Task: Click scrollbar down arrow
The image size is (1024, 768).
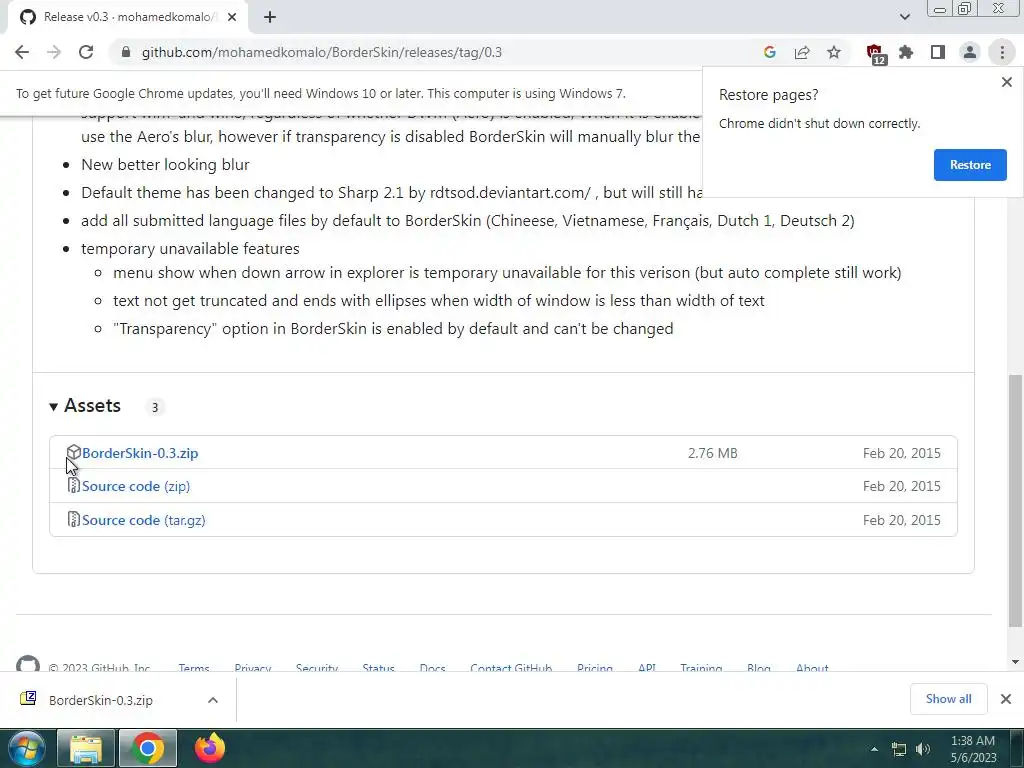Action: (x=1015, y=662)
